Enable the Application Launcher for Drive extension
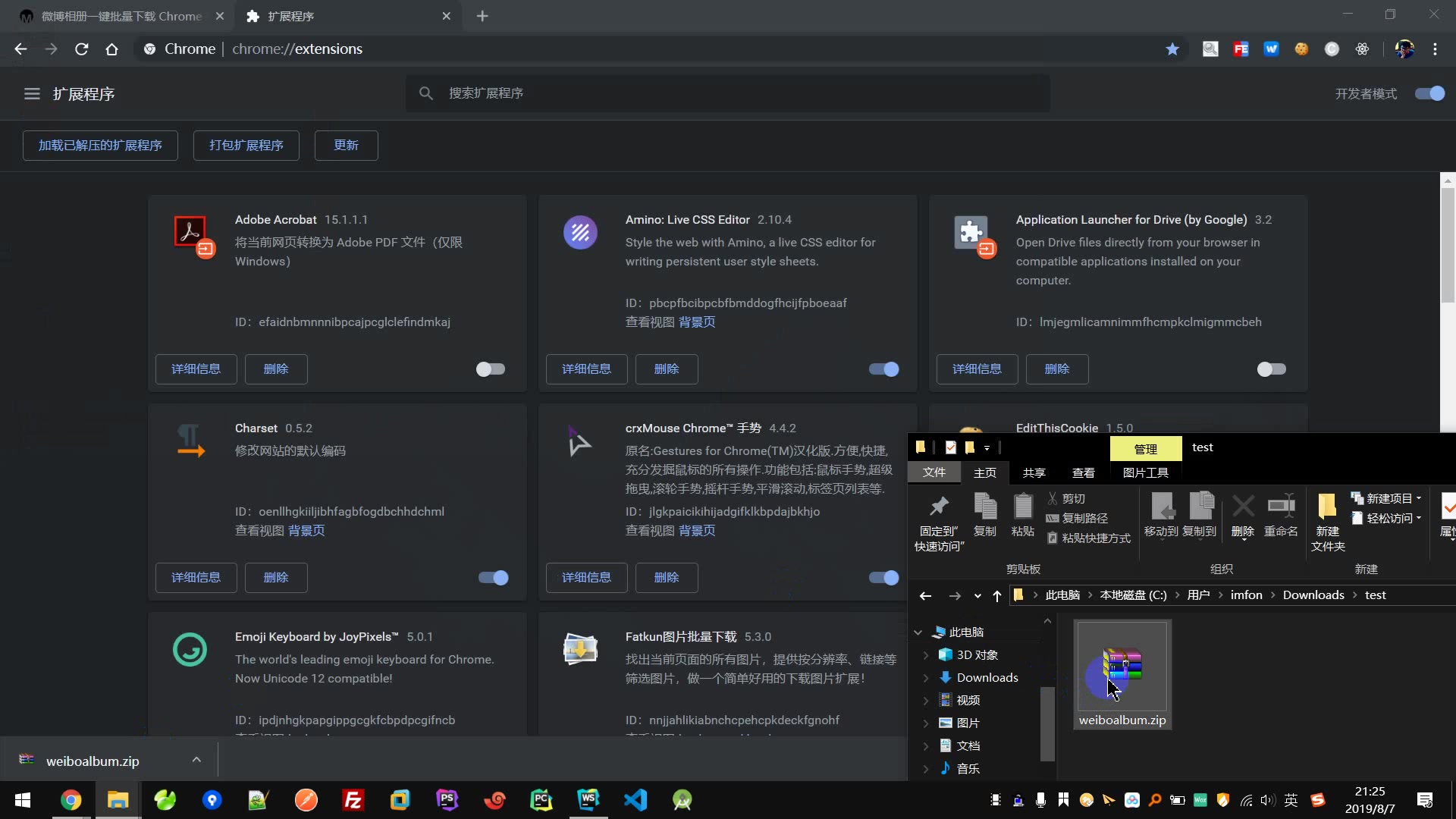The image size is (1456, 819). 1271,369
